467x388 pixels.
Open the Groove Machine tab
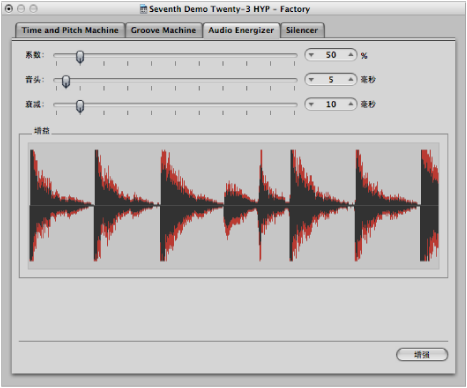[x=163, y=30]
